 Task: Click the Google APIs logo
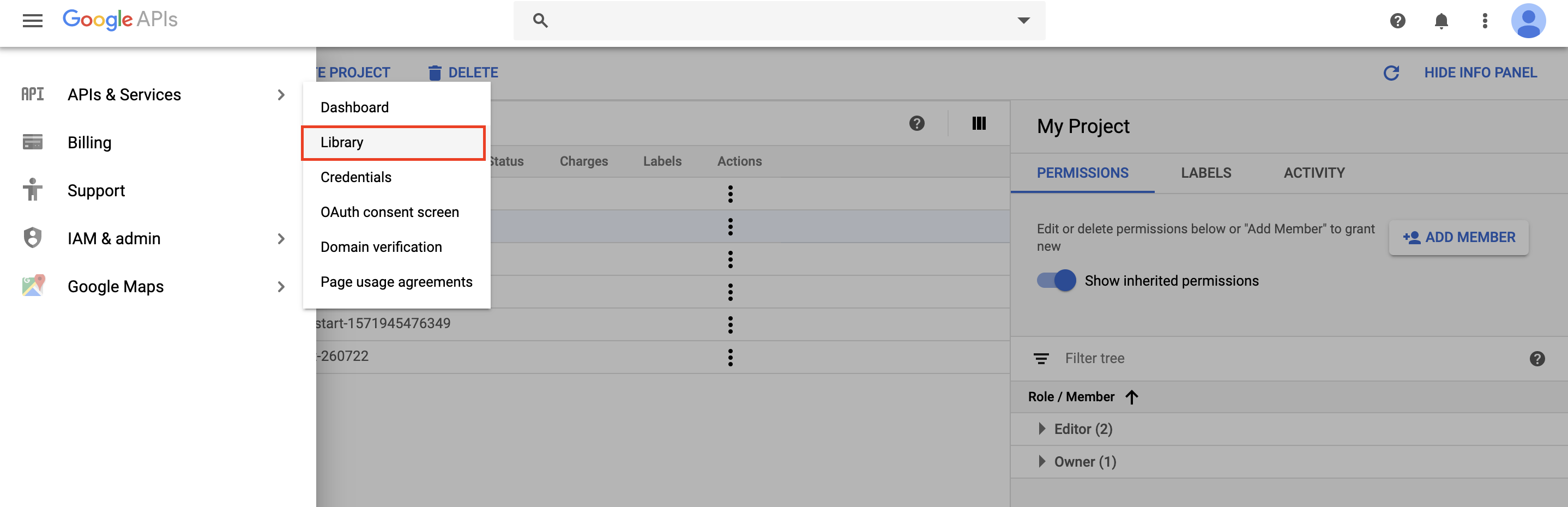point(120,20)
